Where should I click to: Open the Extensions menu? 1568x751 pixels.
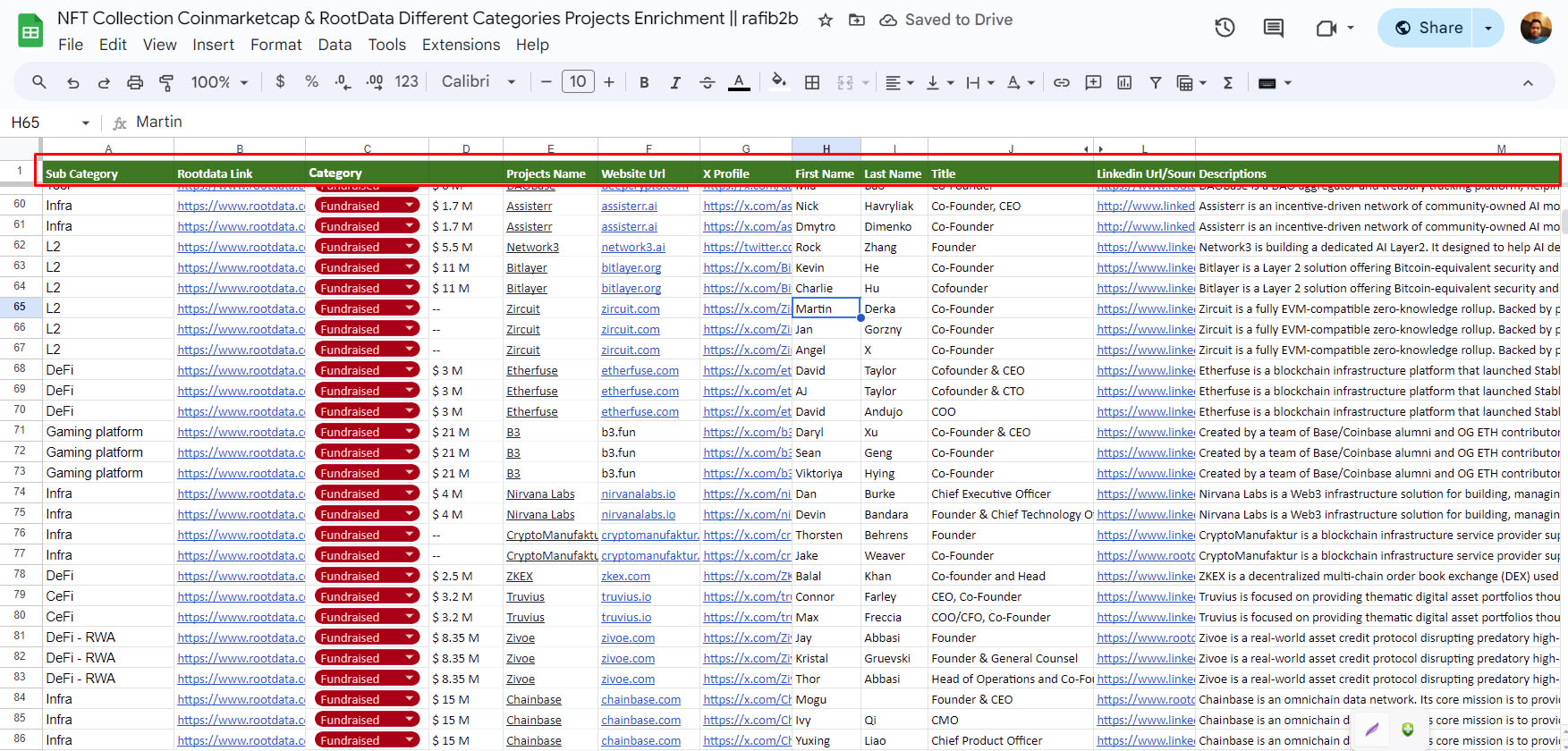click(x=461, y=45)
